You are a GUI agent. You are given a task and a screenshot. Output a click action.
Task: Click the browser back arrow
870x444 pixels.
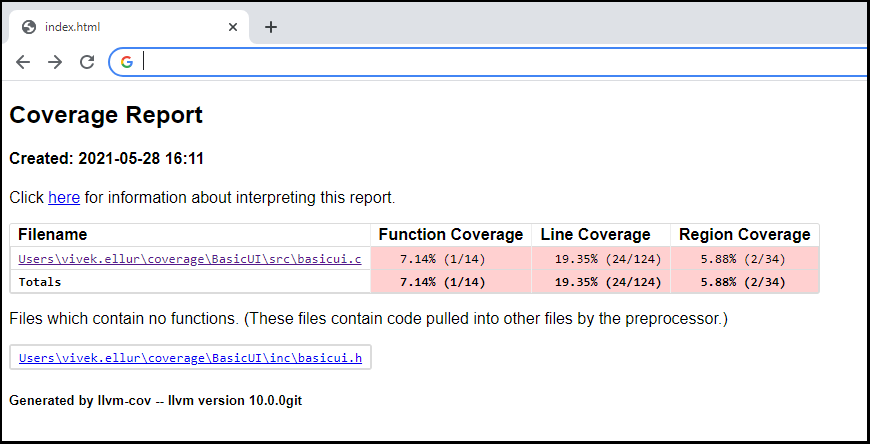23,62
